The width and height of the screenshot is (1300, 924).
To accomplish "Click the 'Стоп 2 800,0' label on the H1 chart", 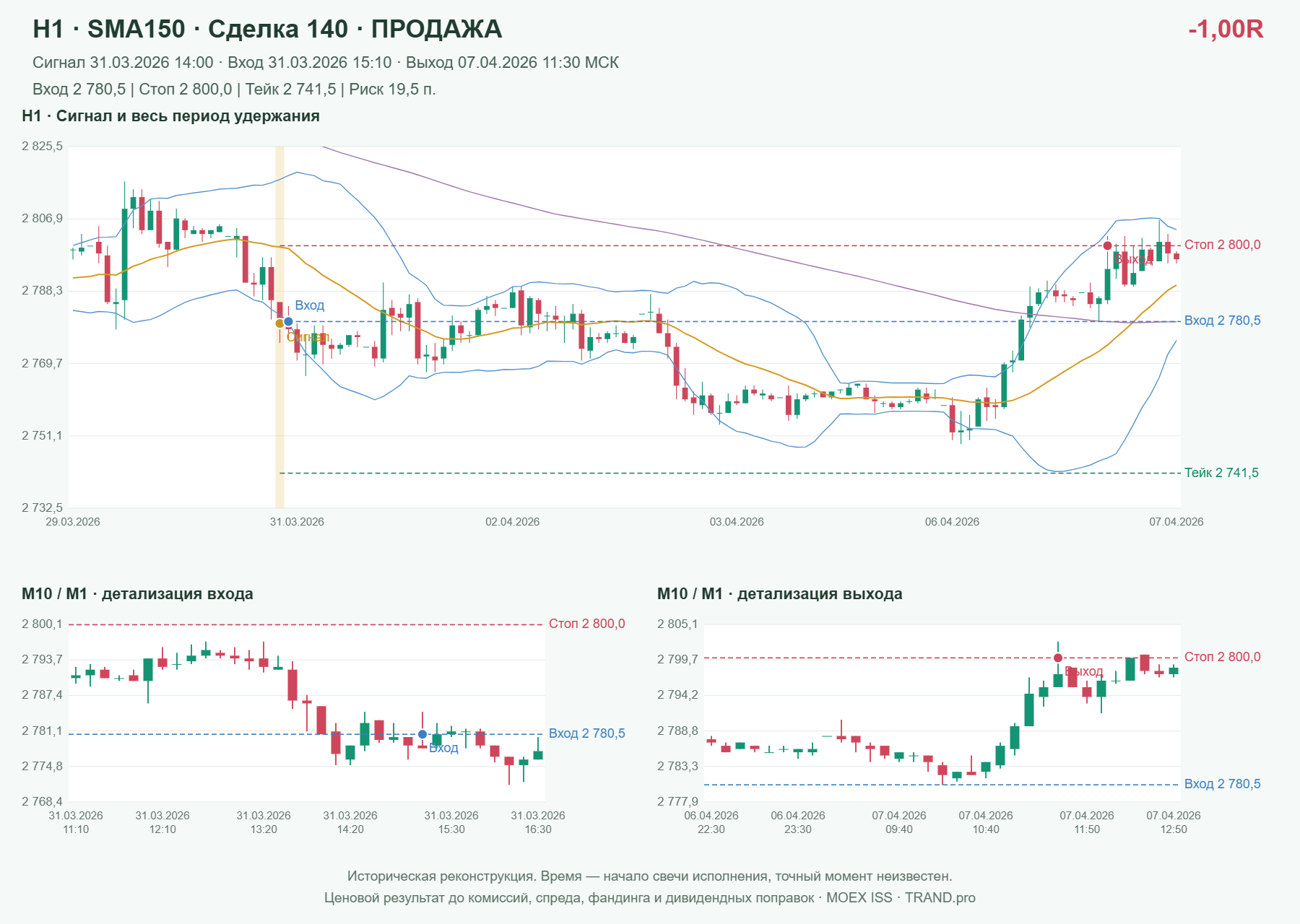I will 1223,245.
